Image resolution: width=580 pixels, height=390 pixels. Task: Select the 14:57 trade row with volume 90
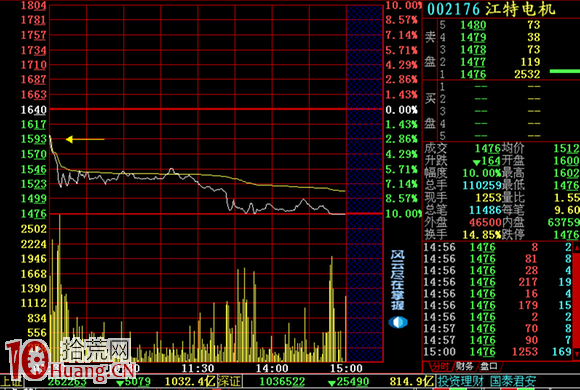tap(498, 340)
